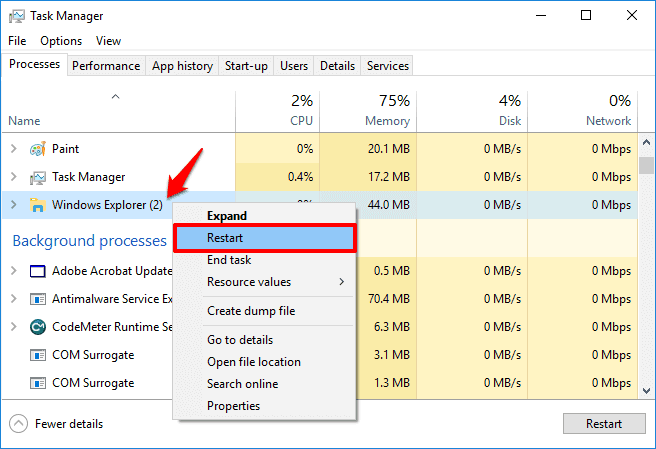The width and height of the screenshot is (656, 449).
Task: Click the Antimalware Service Executable icon
Action: 38,299
